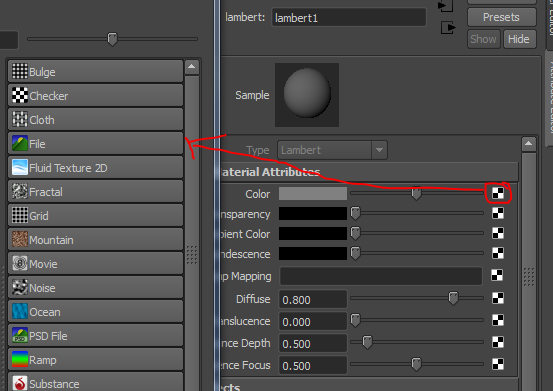Click the Transparency map checker icon
Viewport: 553px width, 391px height.
[498, 213]
